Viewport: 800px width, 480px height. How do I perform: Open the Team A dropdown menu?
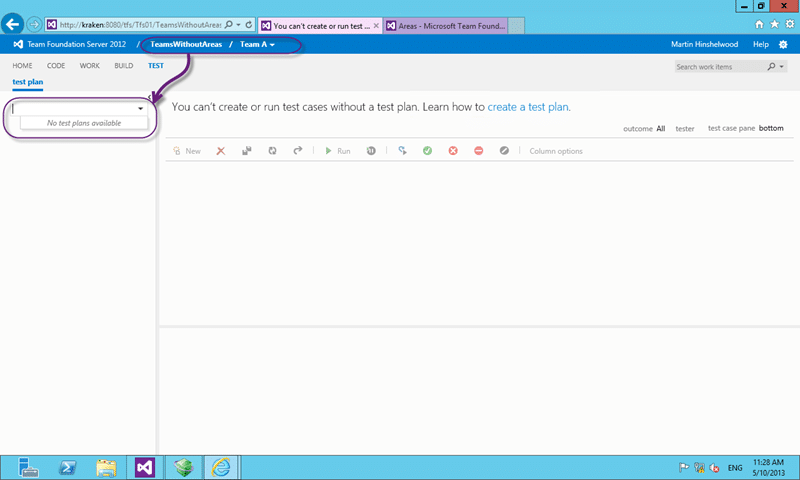tap(258, 44)
